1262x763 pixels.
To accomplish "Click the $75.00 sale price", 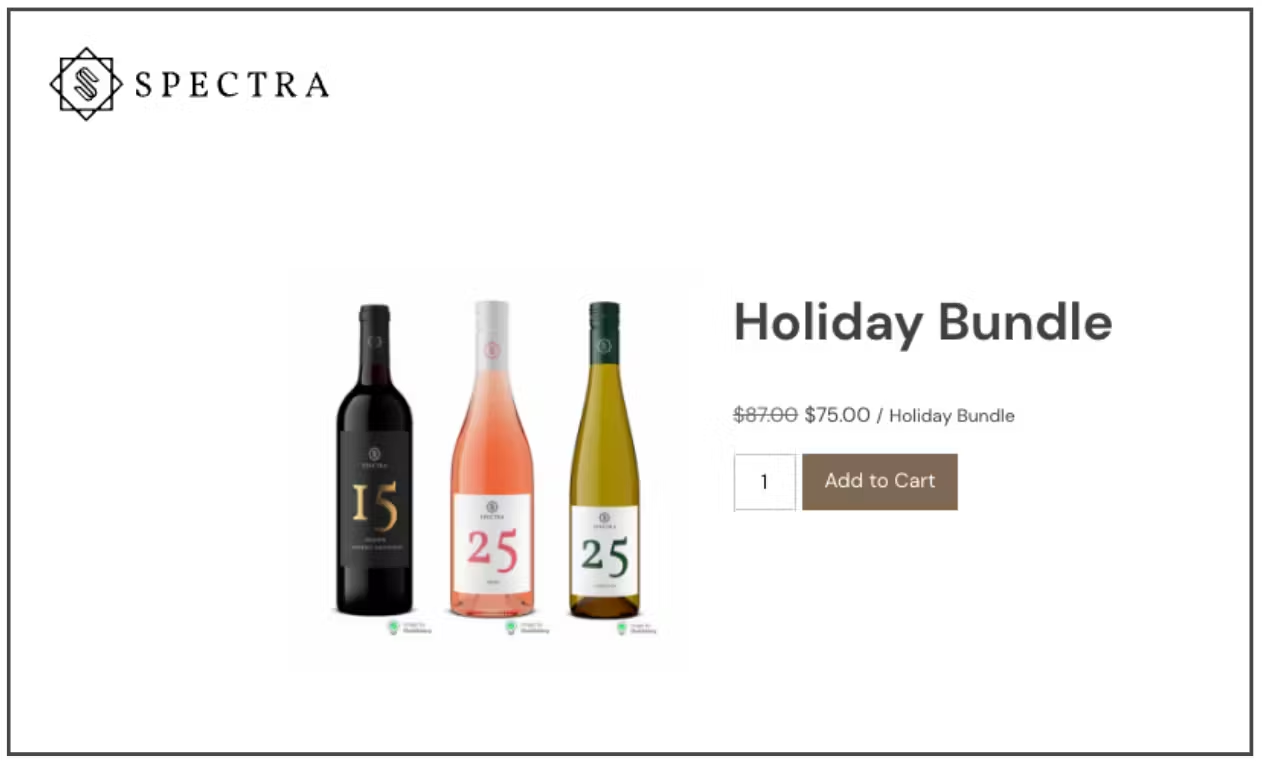I will coord(837,415).
